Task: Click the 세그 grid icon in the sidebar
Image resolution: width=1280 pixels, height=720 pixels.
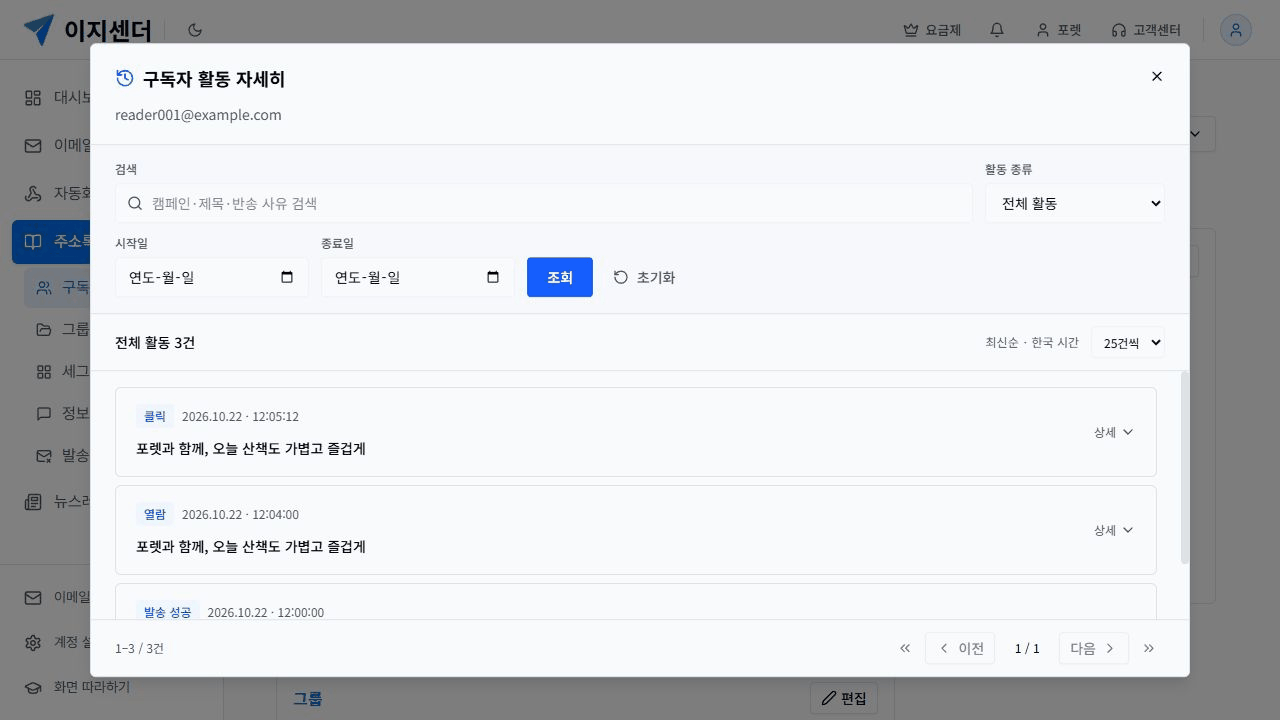Action: tap(43, 371)
